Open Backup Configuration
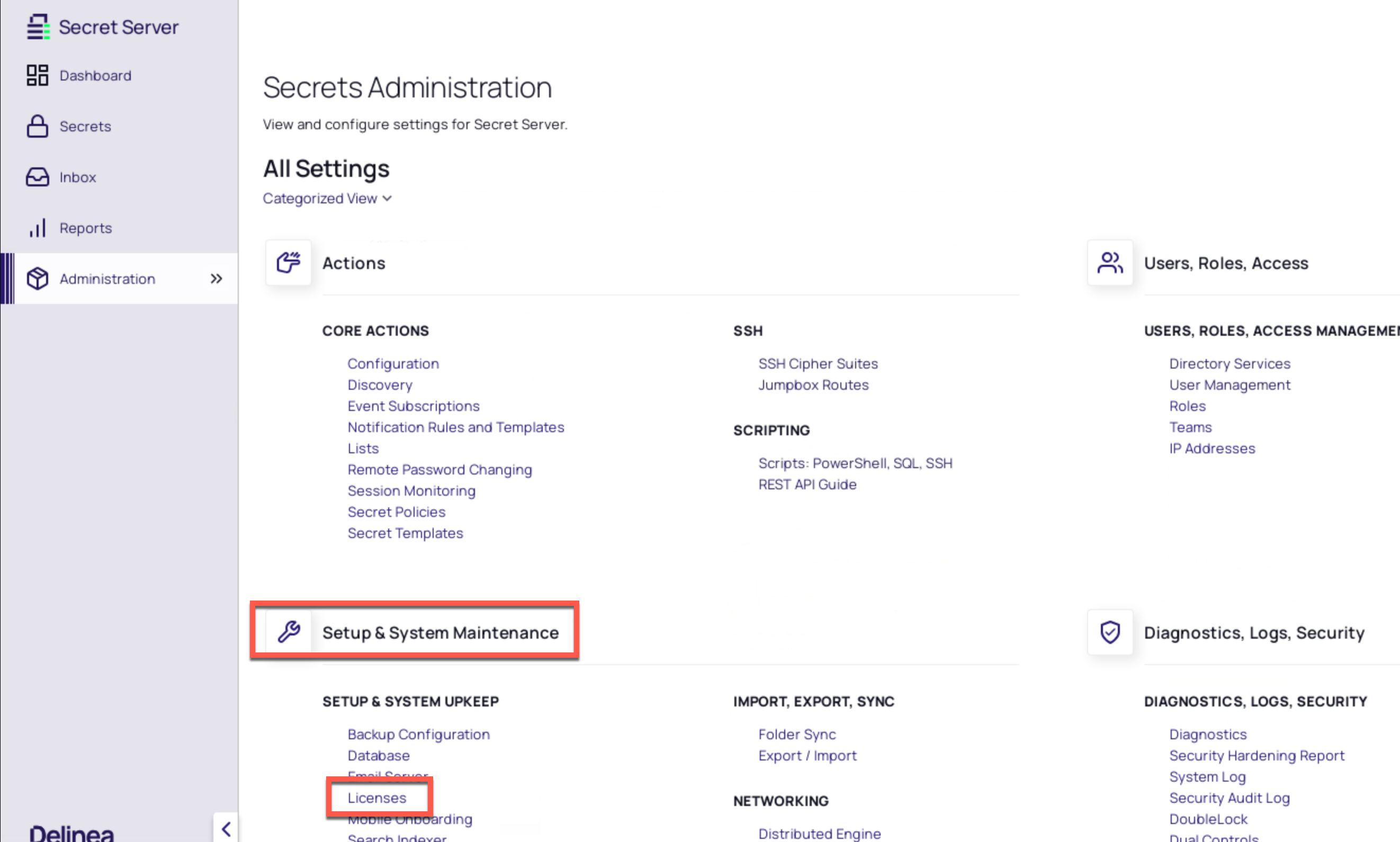This screenshot has width=1400, height=842. (419, 734)
